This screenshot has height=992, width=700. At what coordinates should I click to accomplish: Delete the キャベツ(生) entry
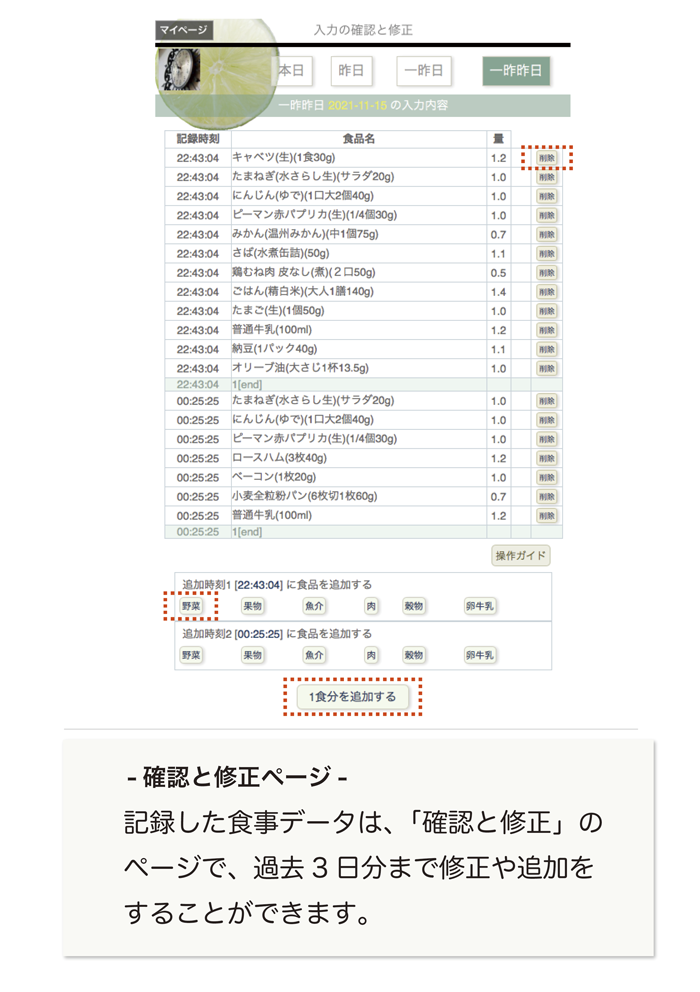546,158
